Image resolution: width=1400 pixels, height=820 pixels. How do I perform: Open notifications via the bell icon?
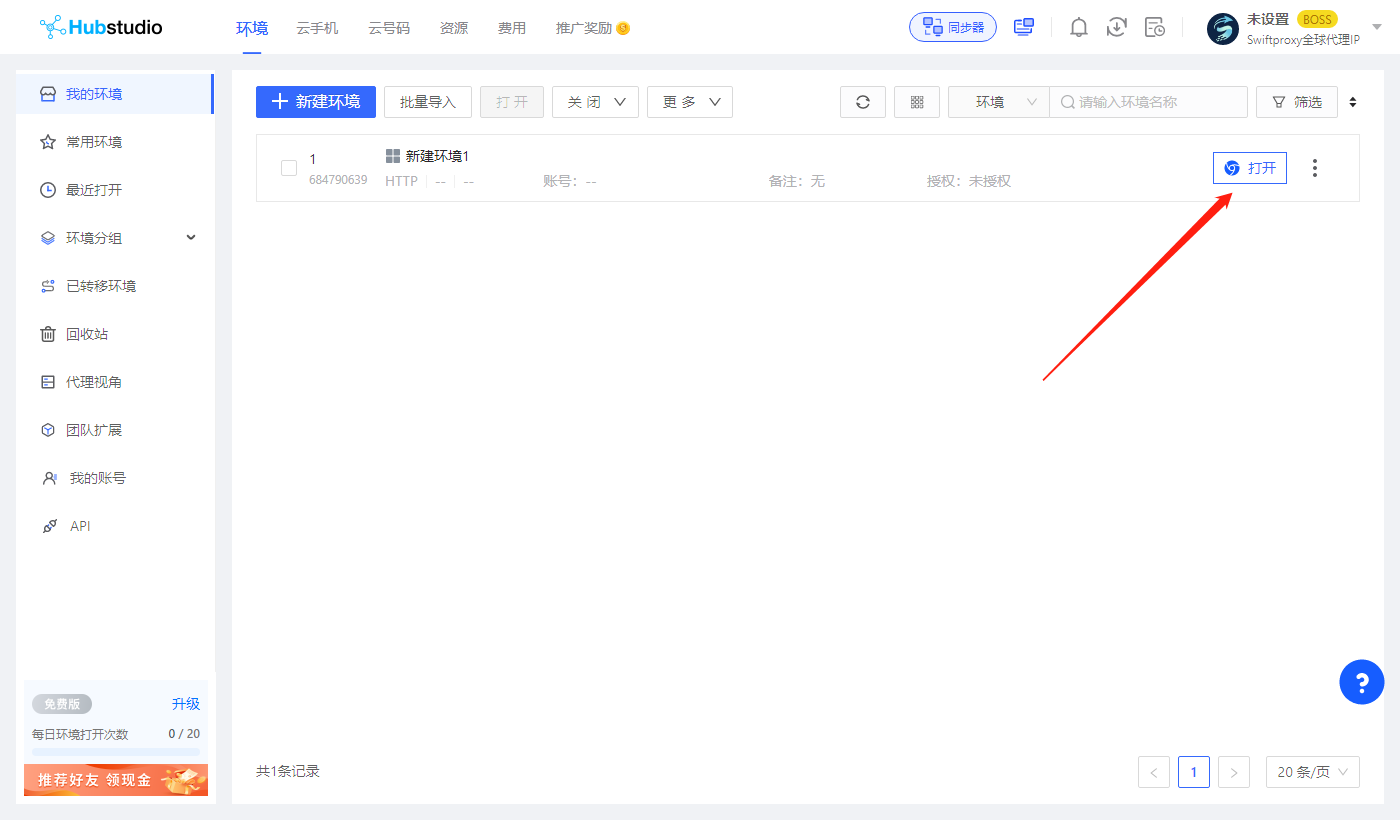(1078, 27)
